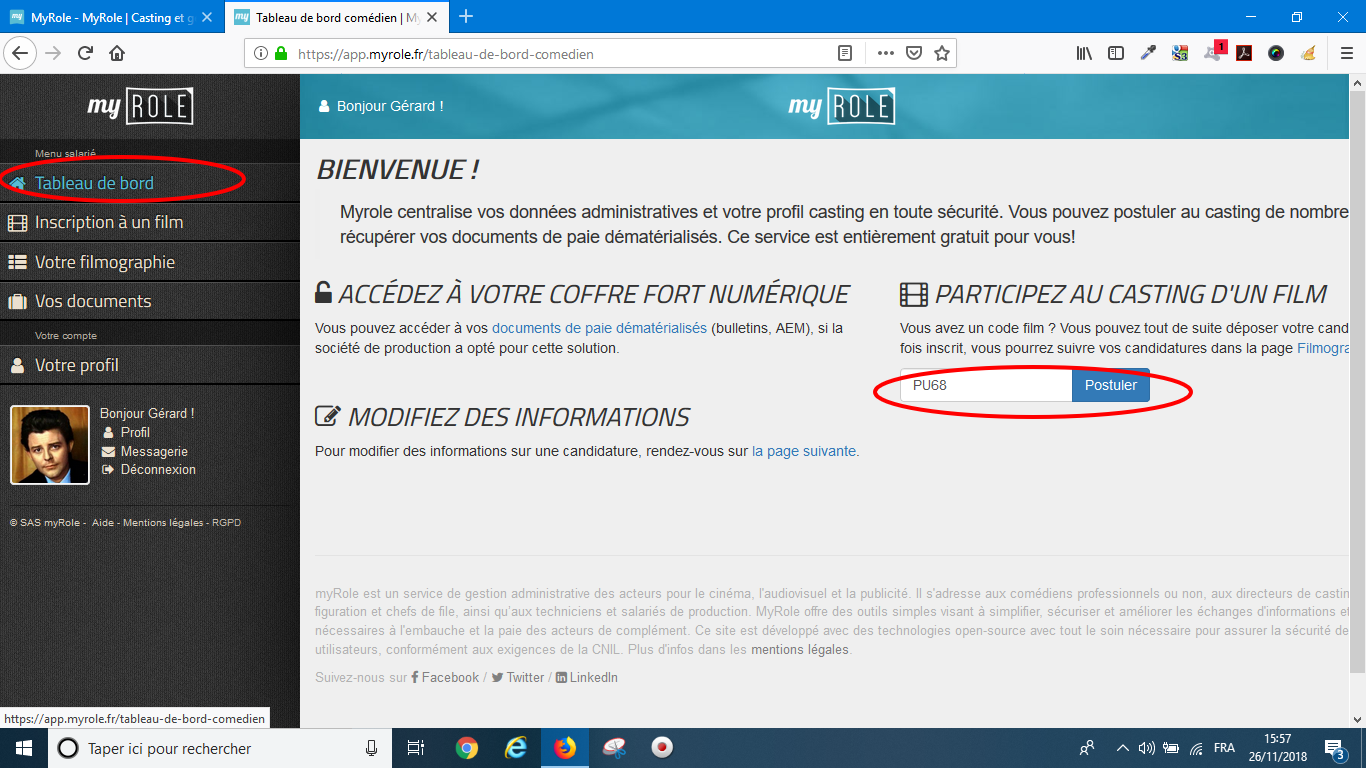Visit the Facebook page link

click(x=445, y=678)
